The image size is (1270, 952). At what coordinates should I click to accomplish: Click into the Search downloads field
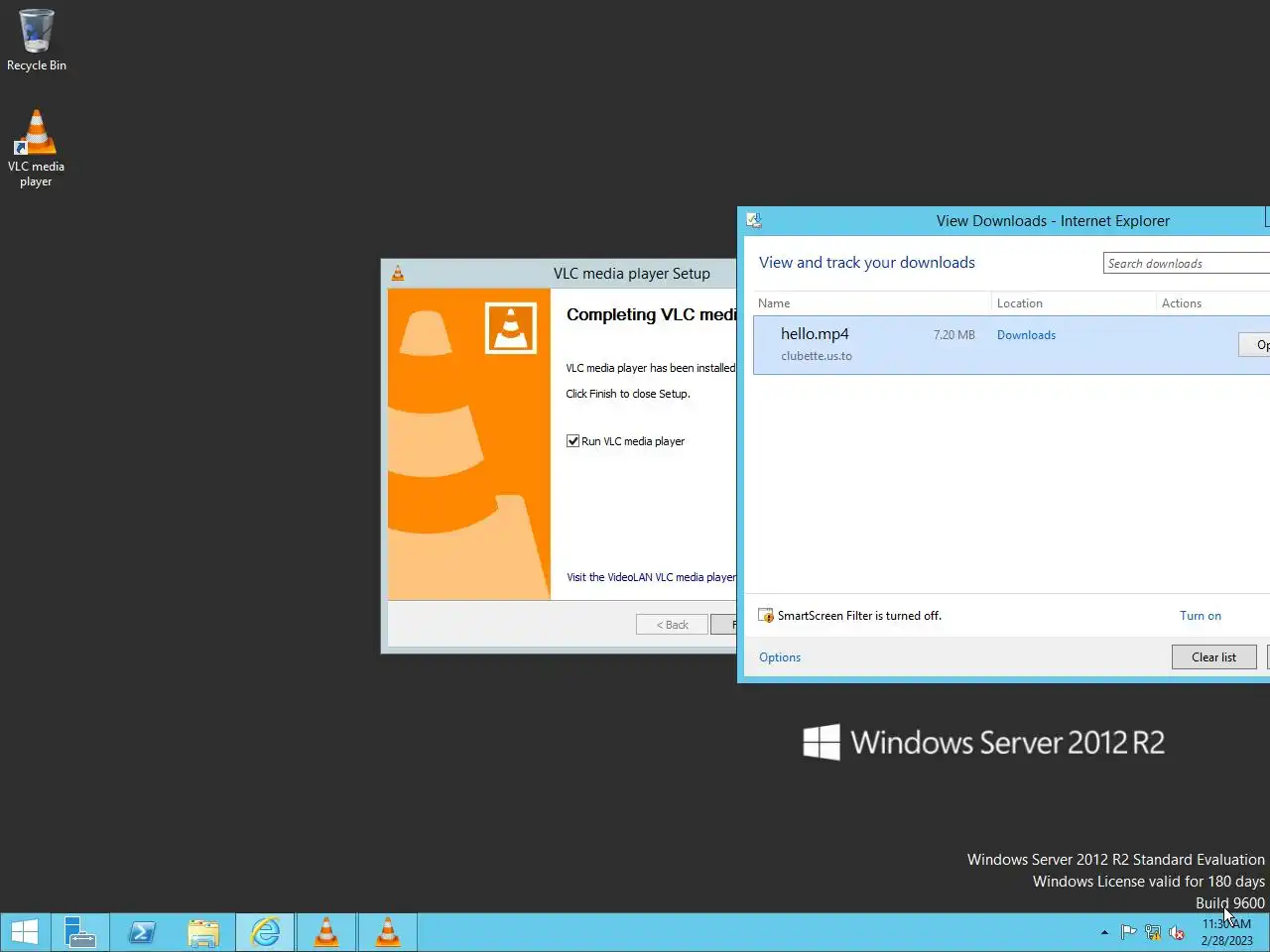(1187, 263)
